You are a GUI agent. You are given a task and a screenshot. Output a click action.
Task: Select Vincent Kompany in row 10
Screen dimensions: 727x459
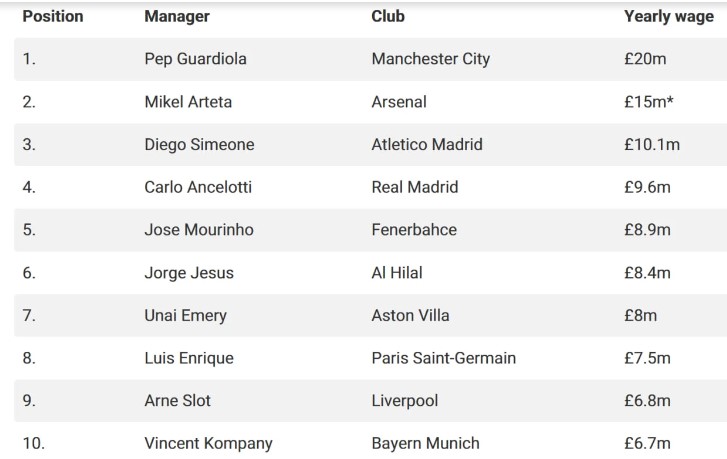point(208,443)
